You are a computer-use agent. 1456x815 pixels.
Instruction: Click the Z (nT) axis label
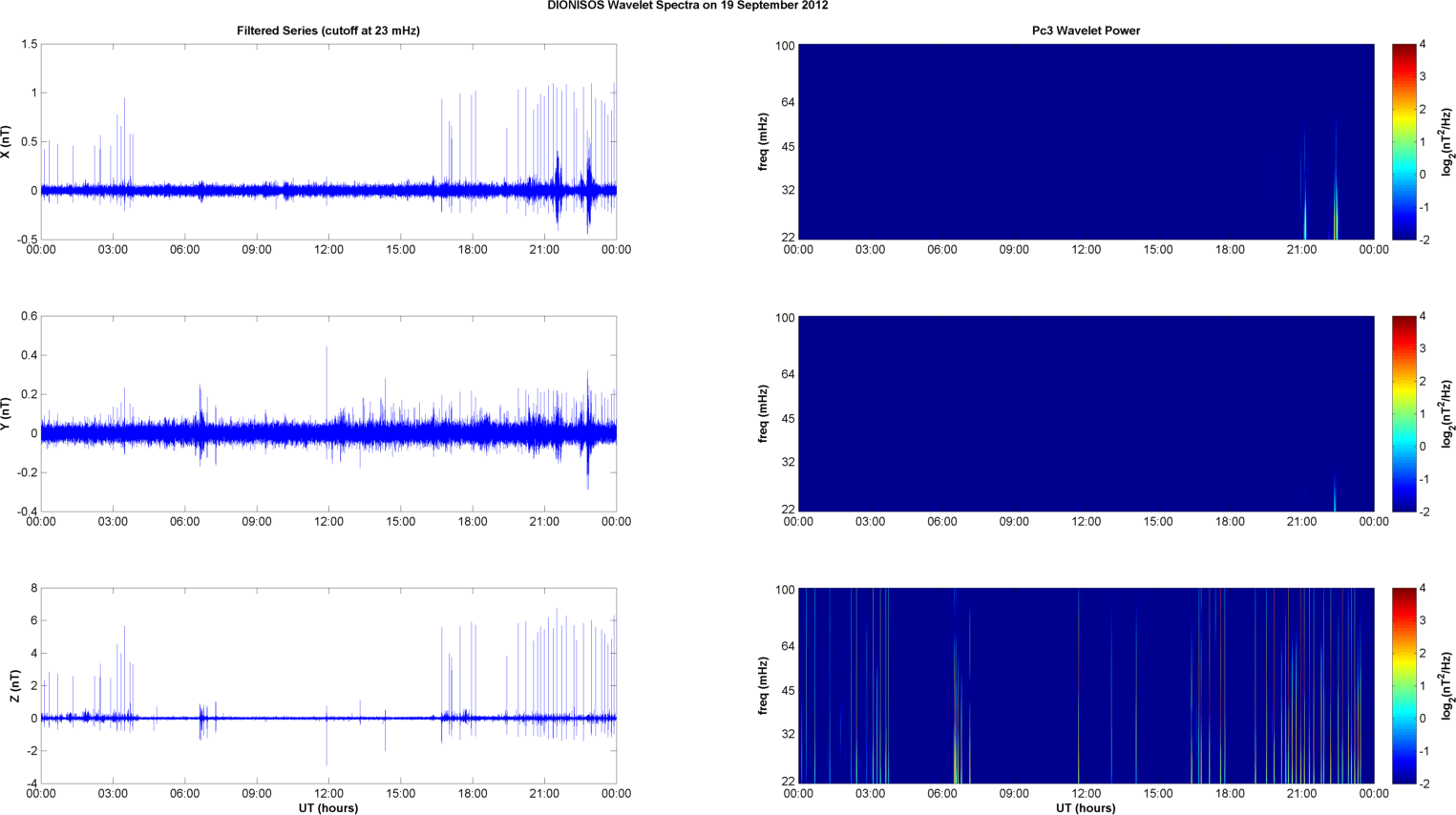tap(14, 685)
